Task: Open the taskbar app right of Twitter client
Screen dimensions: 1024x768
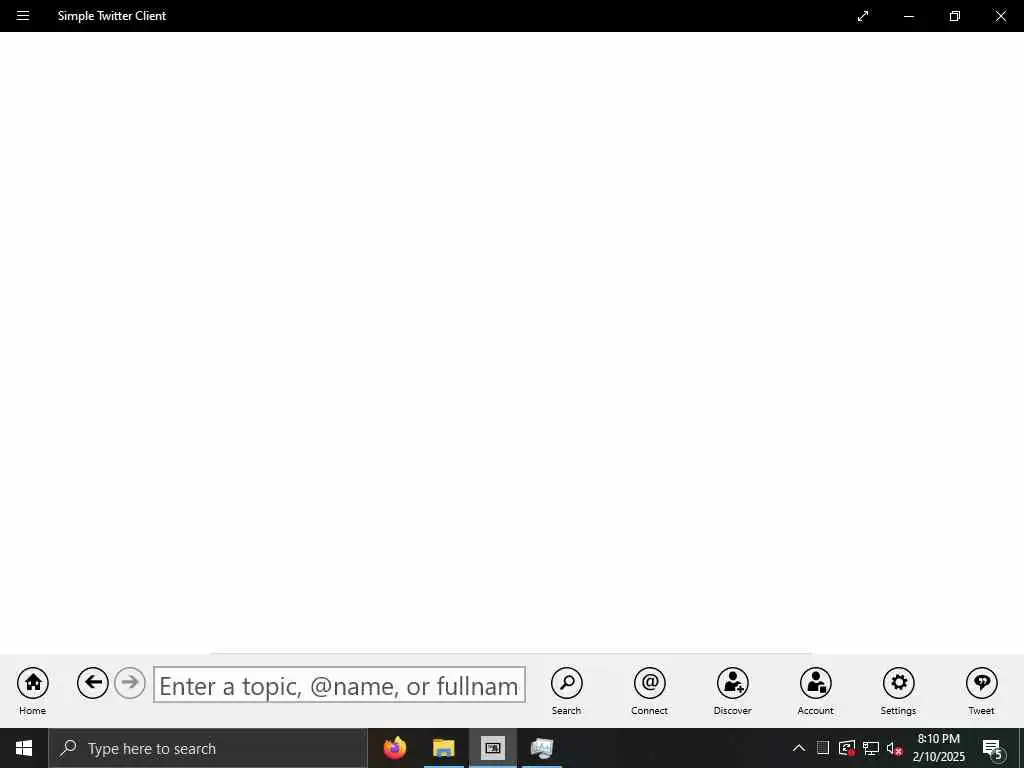Action: (542, 748)
